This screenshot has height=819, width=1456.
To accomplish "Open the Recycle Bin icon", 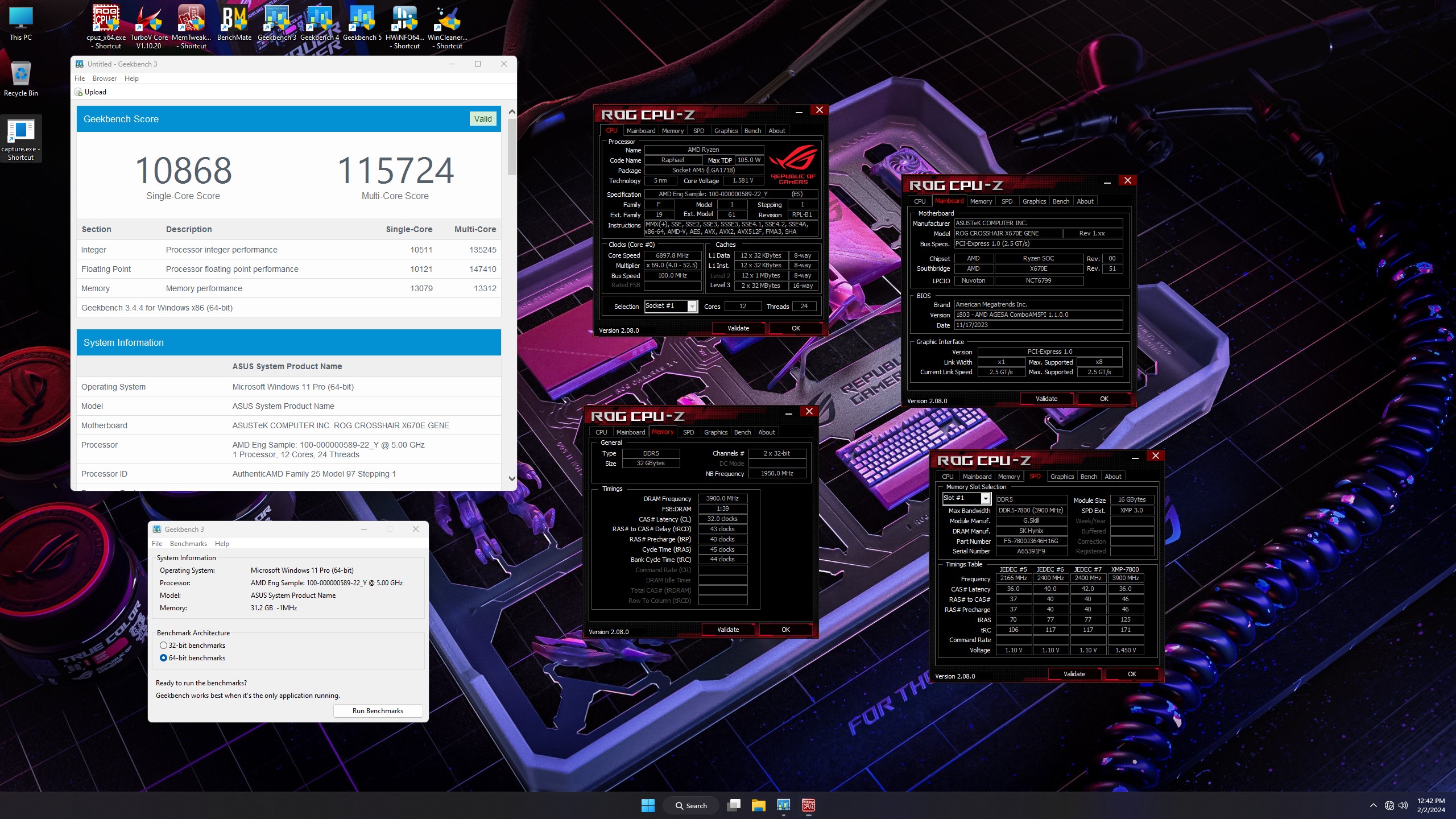I will tap(21, 78).
